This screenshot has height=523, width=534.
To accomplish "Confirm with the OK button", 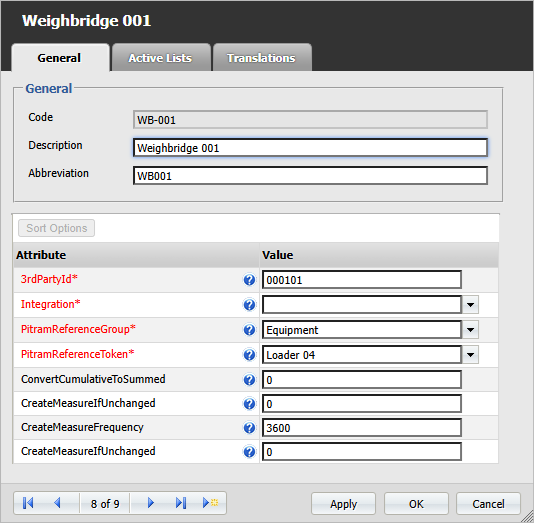I will pyautogui.click(x=416, y=504).
